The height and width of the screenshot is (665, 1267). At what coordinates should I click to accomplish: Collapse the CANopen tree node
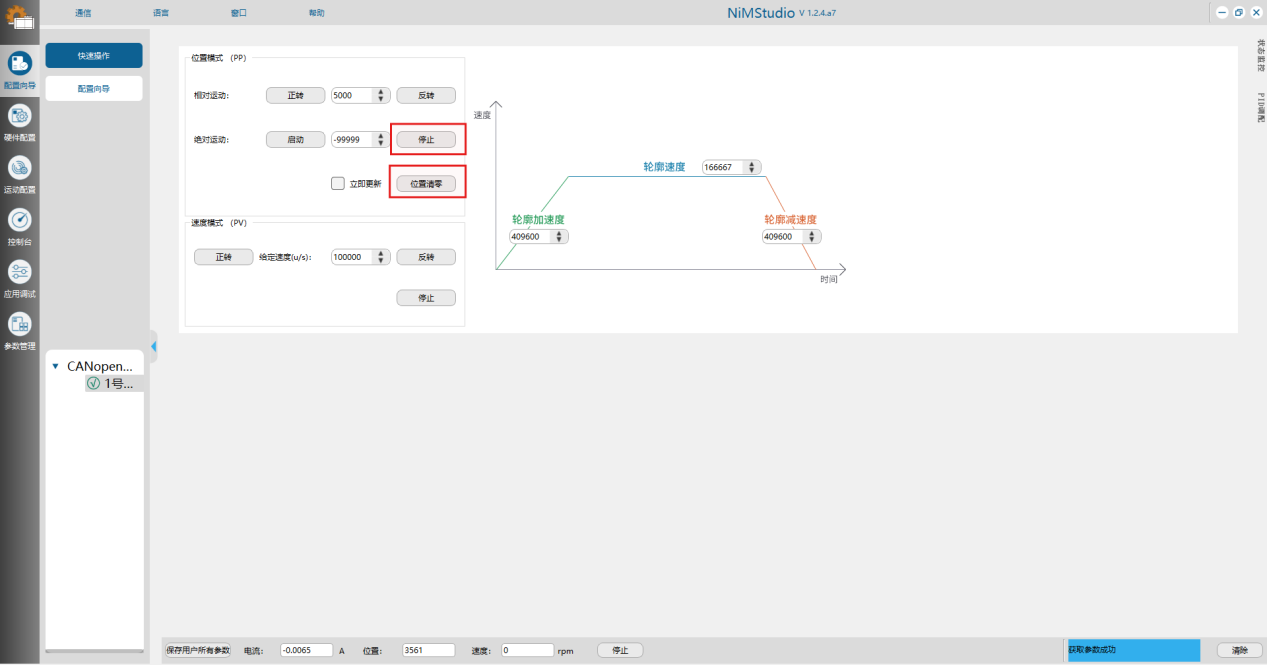55,367
